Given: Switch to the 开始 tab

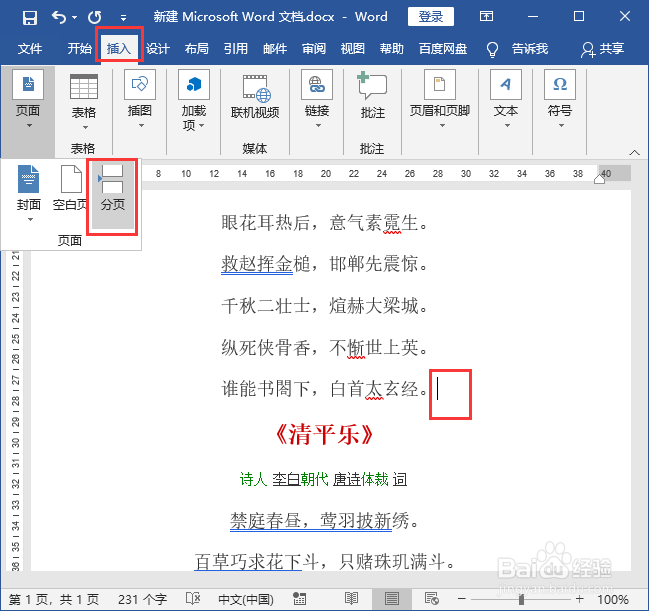Looking at the screenshot, I should point(79,48).
